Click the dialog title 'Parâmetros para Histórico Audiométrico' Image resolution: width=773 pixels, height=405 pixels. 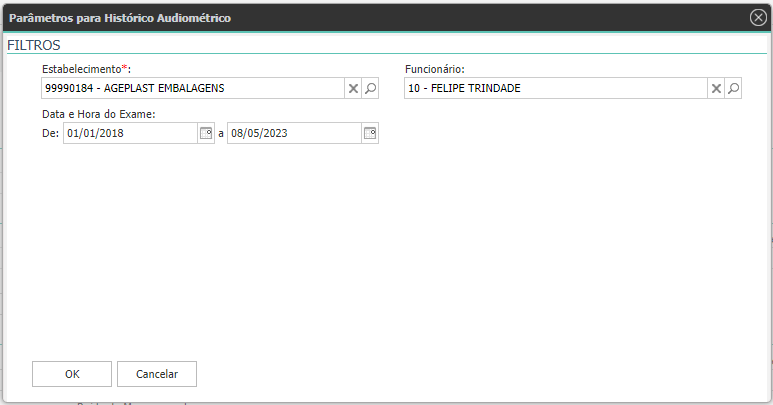tap(120, 18)
